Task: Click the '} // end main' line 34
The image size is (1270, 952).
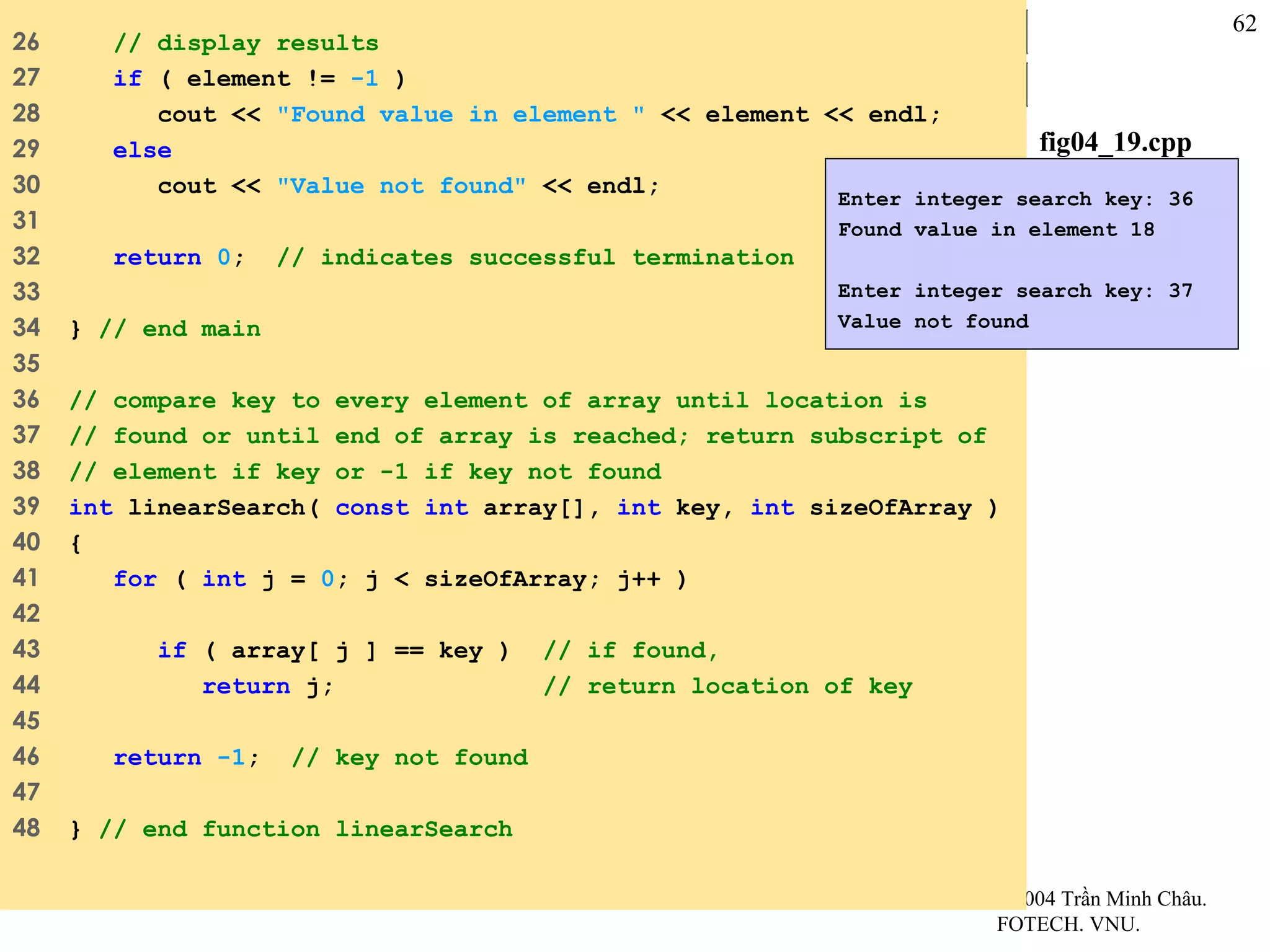Action: point(166,329)
